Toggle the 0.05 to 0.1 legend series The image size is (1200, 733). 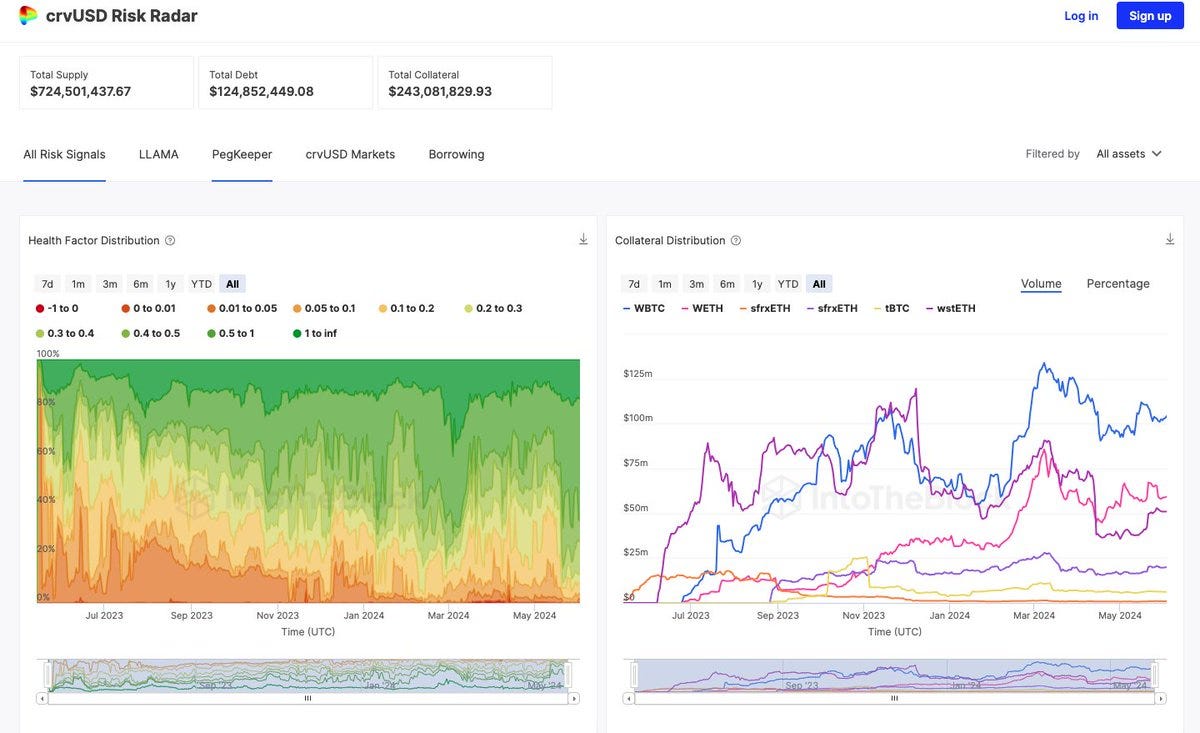point(324,308)
